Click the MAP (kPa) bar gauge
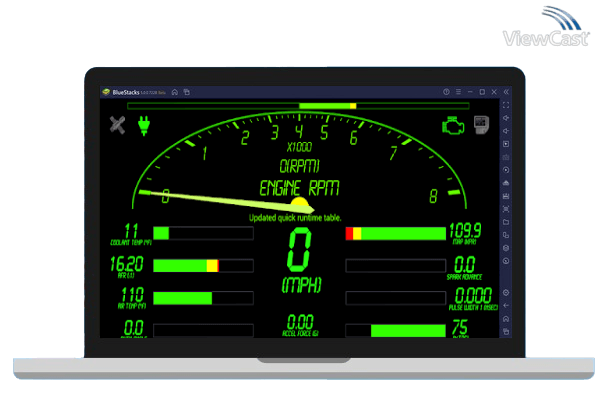The image size is (602, 414). [395, 234]
